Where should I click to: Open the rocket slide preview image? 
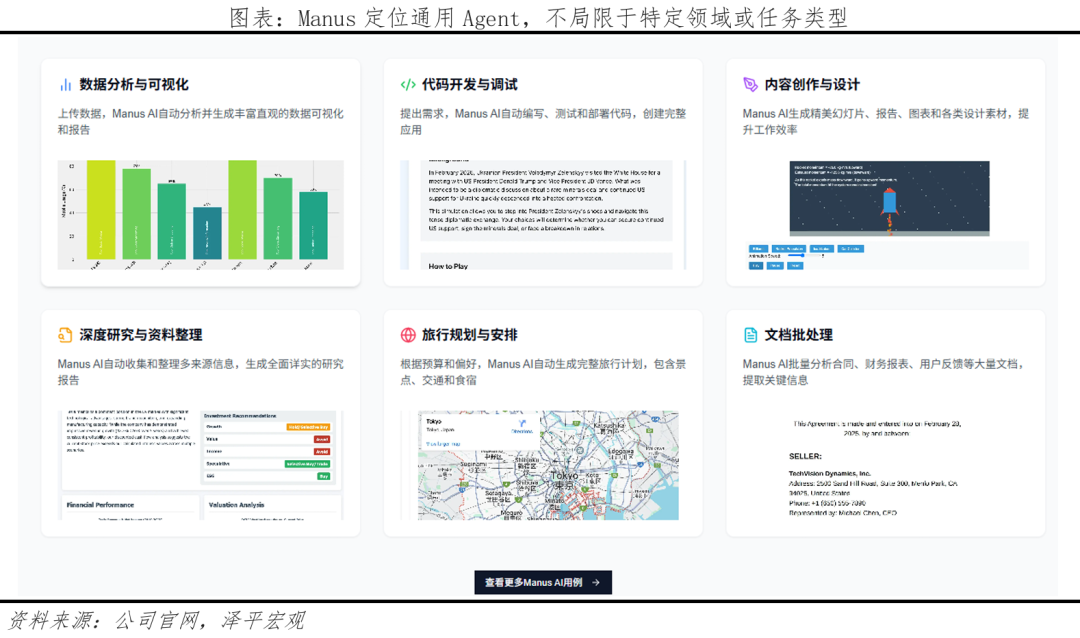888,200
